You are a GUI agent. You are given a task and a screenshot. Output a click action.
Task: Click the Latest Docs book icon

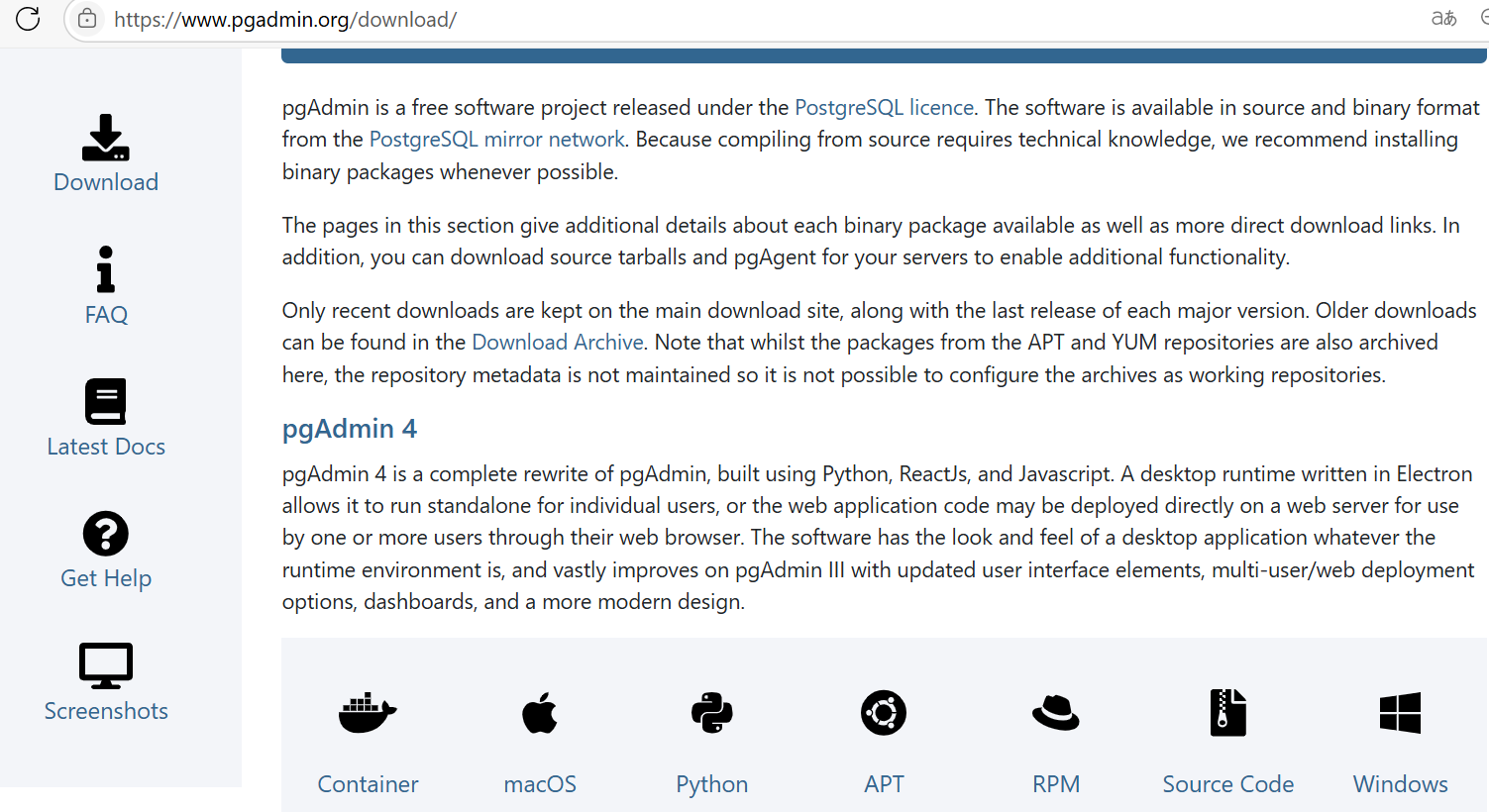coord(106,401)
